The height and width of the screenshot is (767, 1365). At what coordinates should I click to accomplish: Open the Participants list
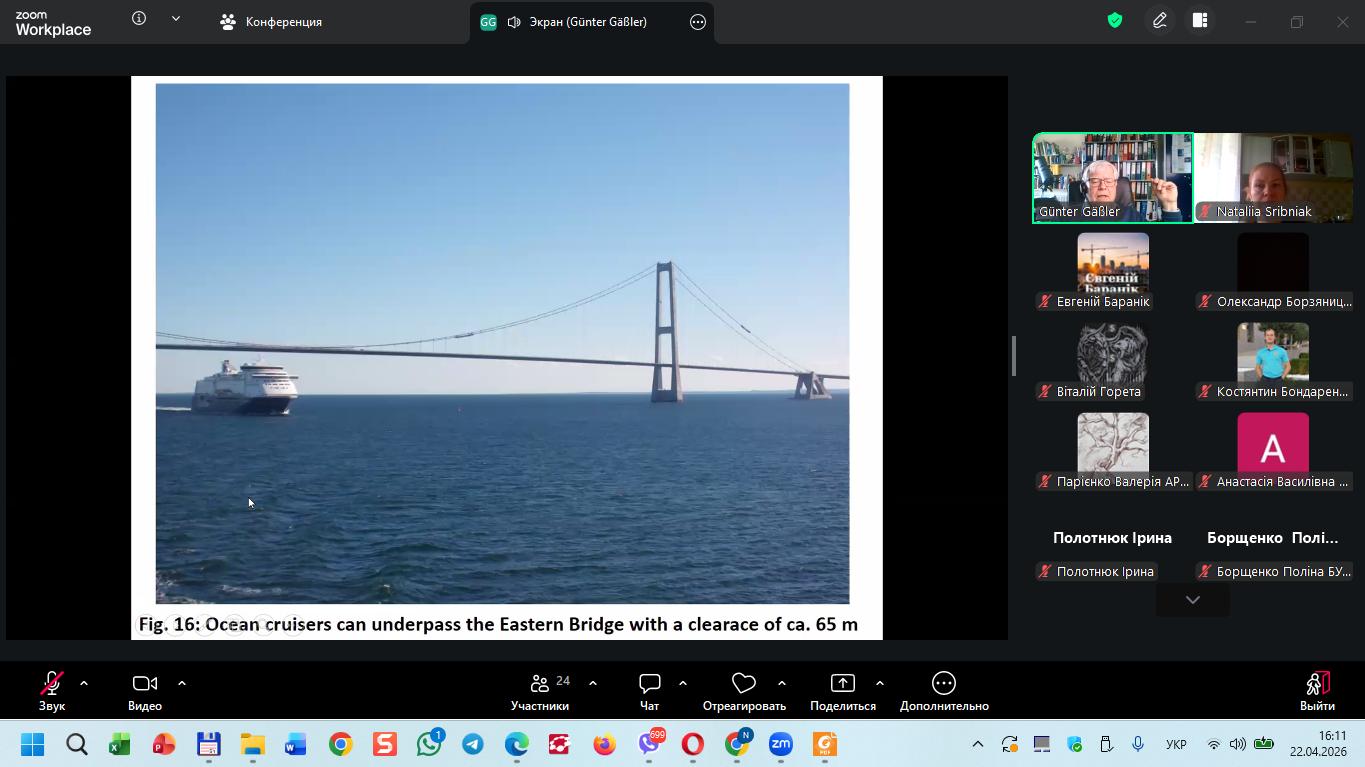[540, 691]
